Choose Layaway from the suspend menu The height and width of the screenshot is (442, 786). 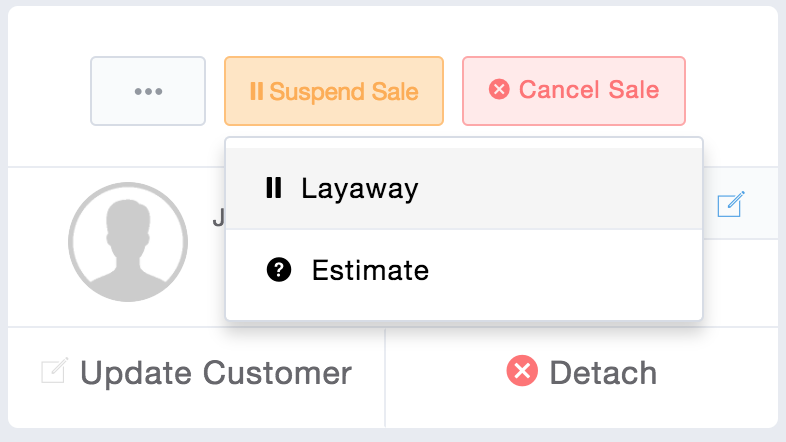(x=464, y=189)
